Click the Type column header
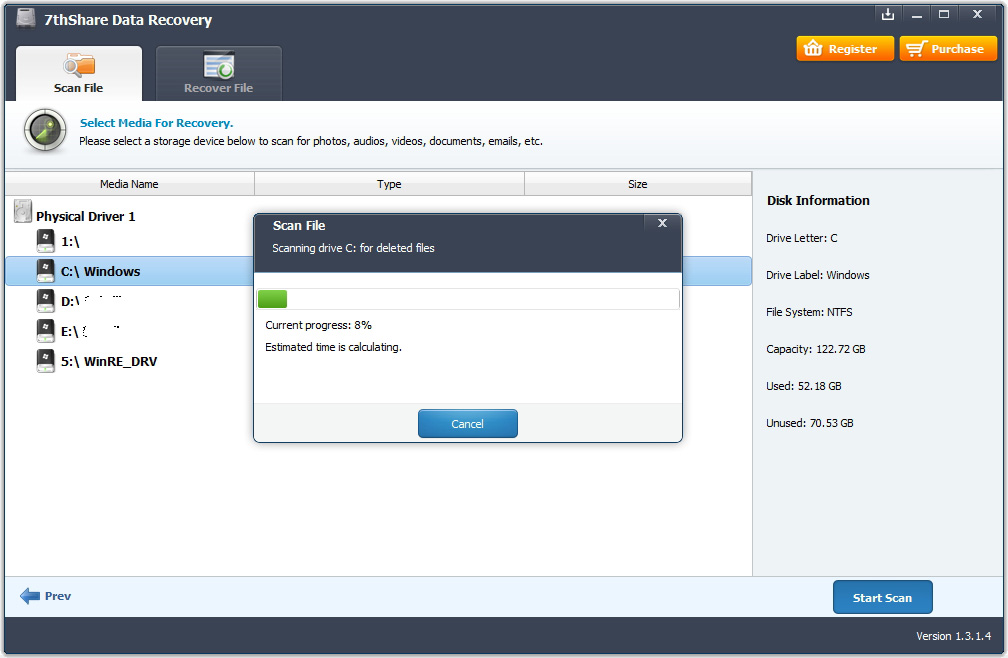1008x658 pixels. [x=390, y=184]
